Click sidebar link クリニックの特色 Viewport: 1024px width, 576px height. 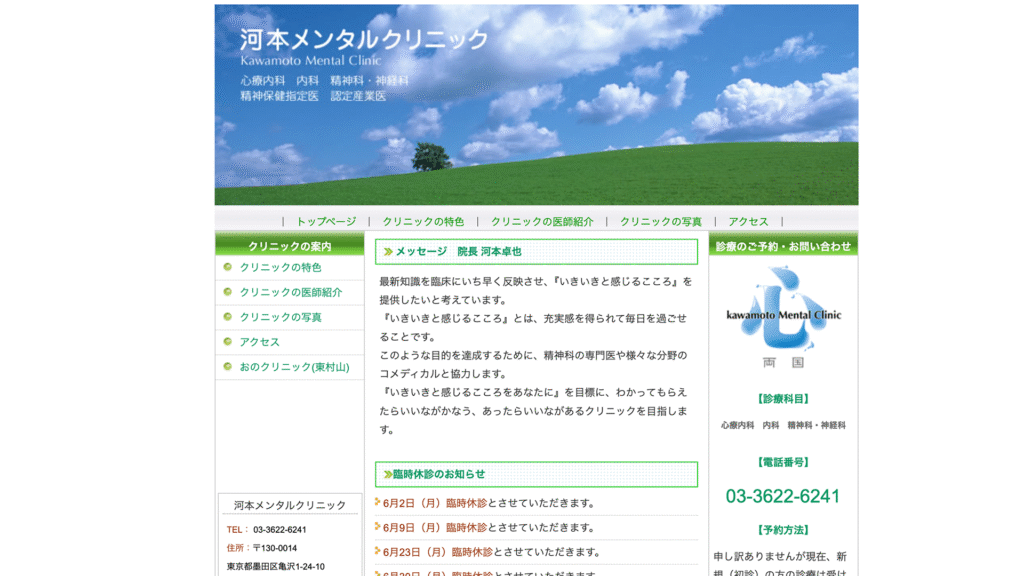(x=281, y=267)
